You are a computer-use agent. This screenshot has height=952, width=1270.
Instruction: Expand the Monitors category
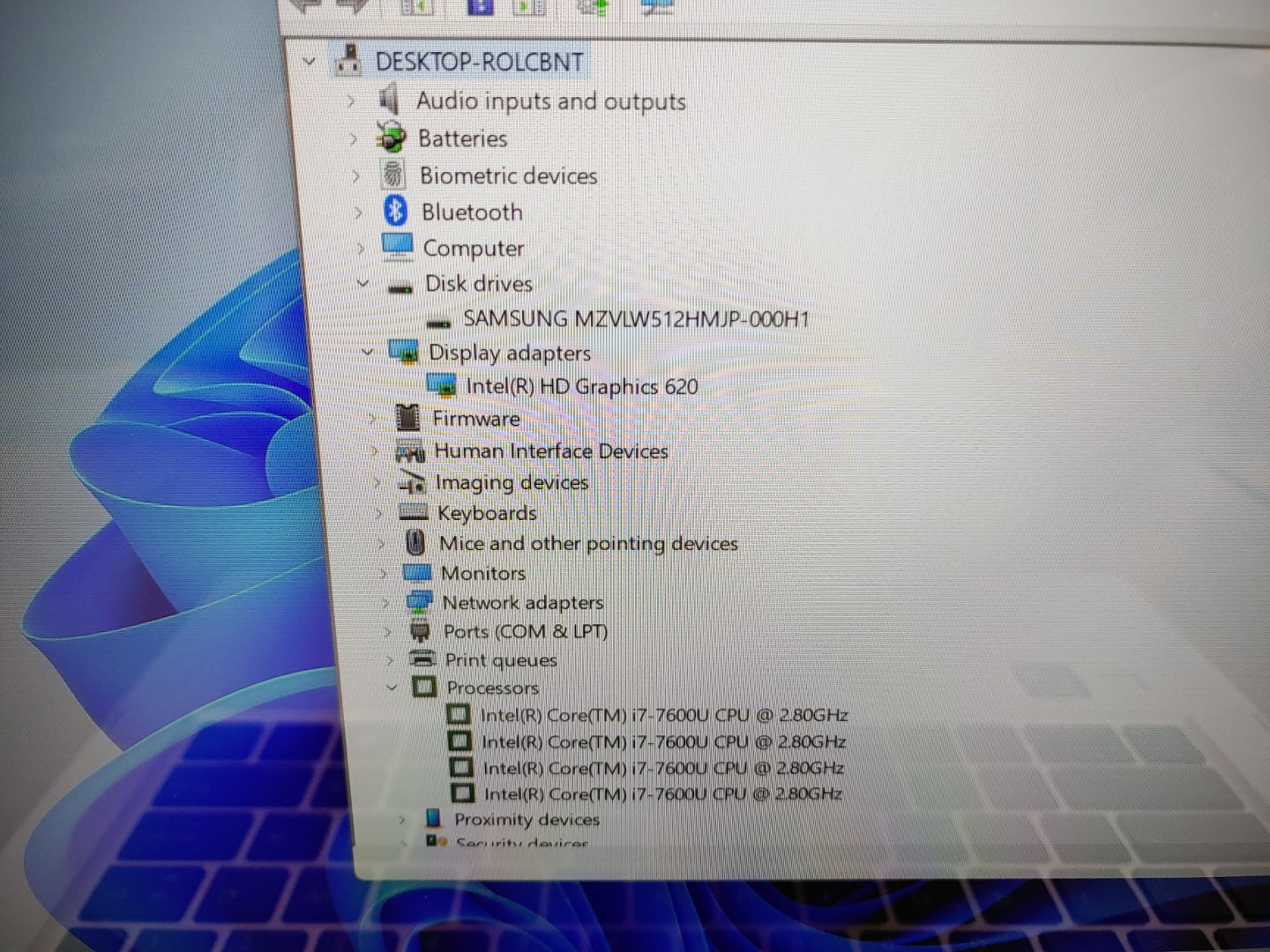(x=384, y=574)
